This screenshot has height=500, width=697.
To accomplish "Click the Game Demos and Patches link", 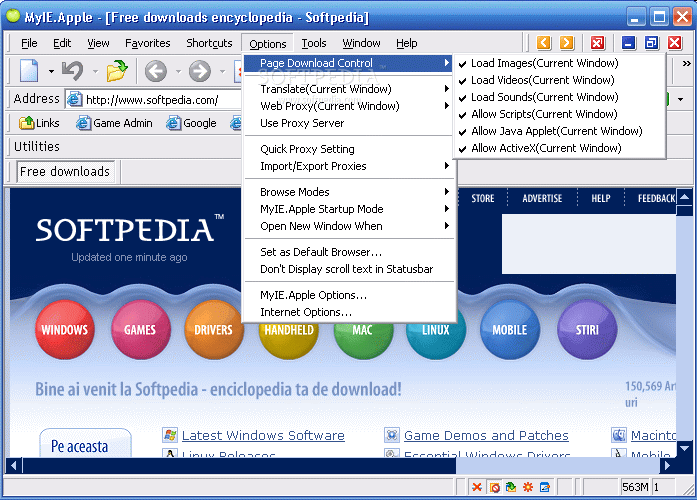I will 486,435.
